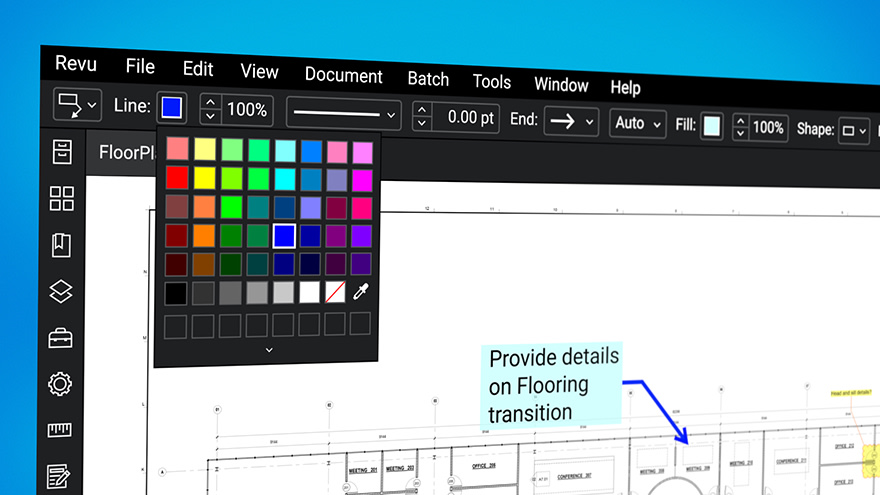Open the Tool Chest panel icon
Viewport: 880px width, 495px height.
click(x=60, y=338)
